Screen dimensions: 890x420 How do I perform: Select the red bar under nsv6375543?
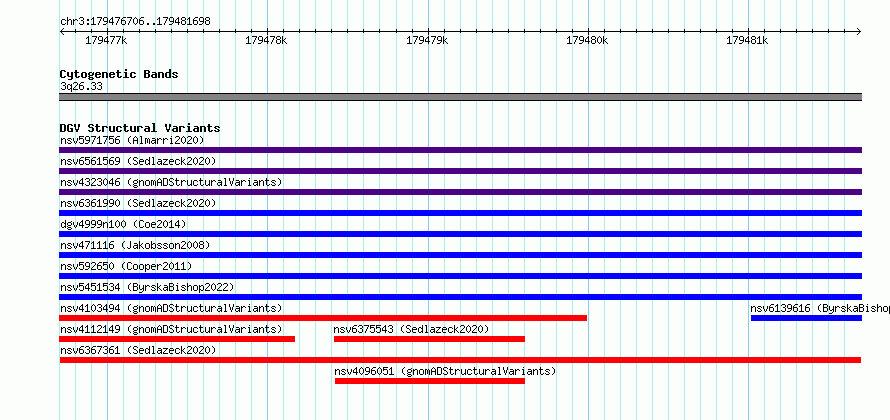pos(429,339)
